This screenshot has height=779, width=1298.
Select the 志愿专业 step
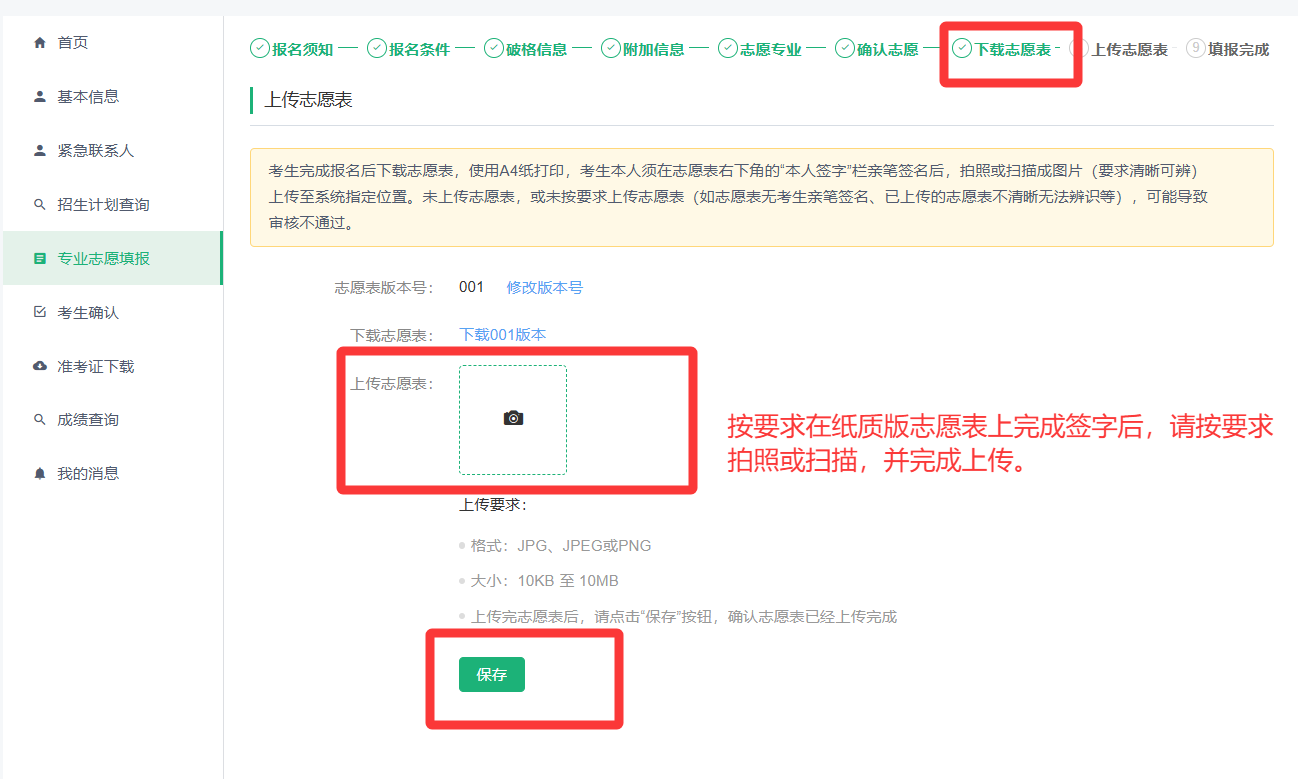[x=770, y=49]
